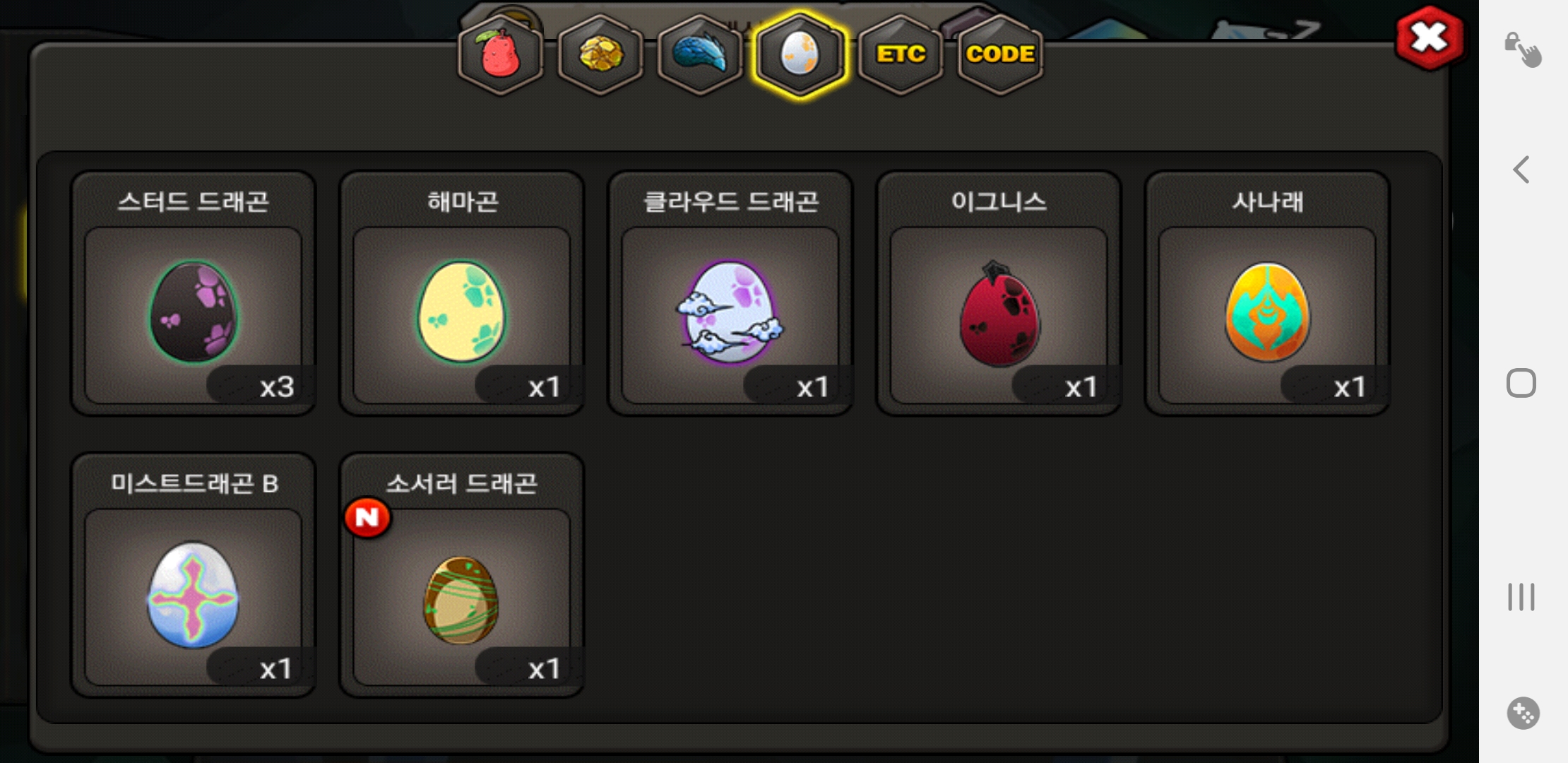Select the 사나래 orange egg
This screenshot has height=763, width=1568.
click(1267, 293)
